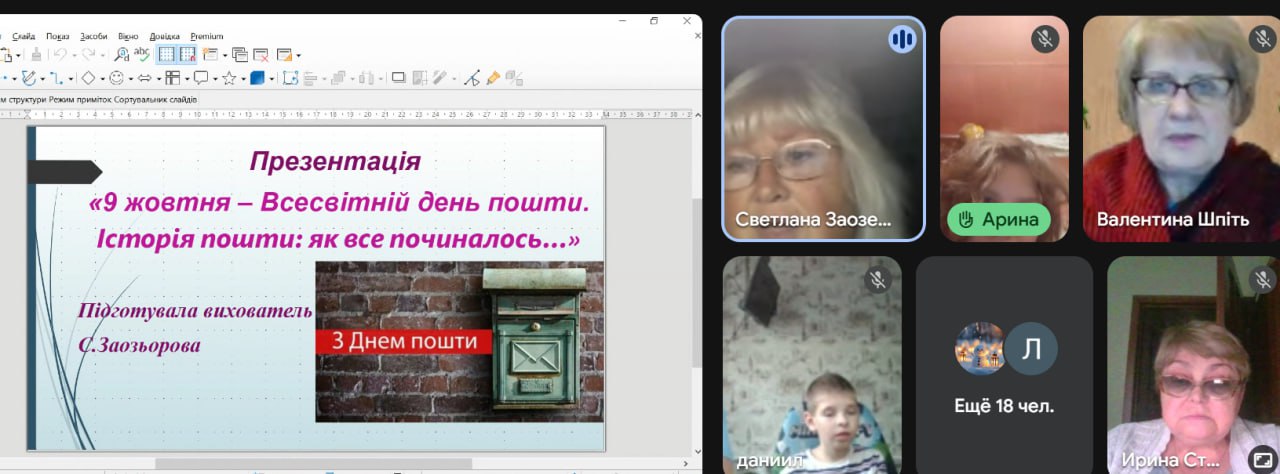Screen dimensions: 1280x474
Task: Select the smiley face symbol shapes tool
Action: 116,78
